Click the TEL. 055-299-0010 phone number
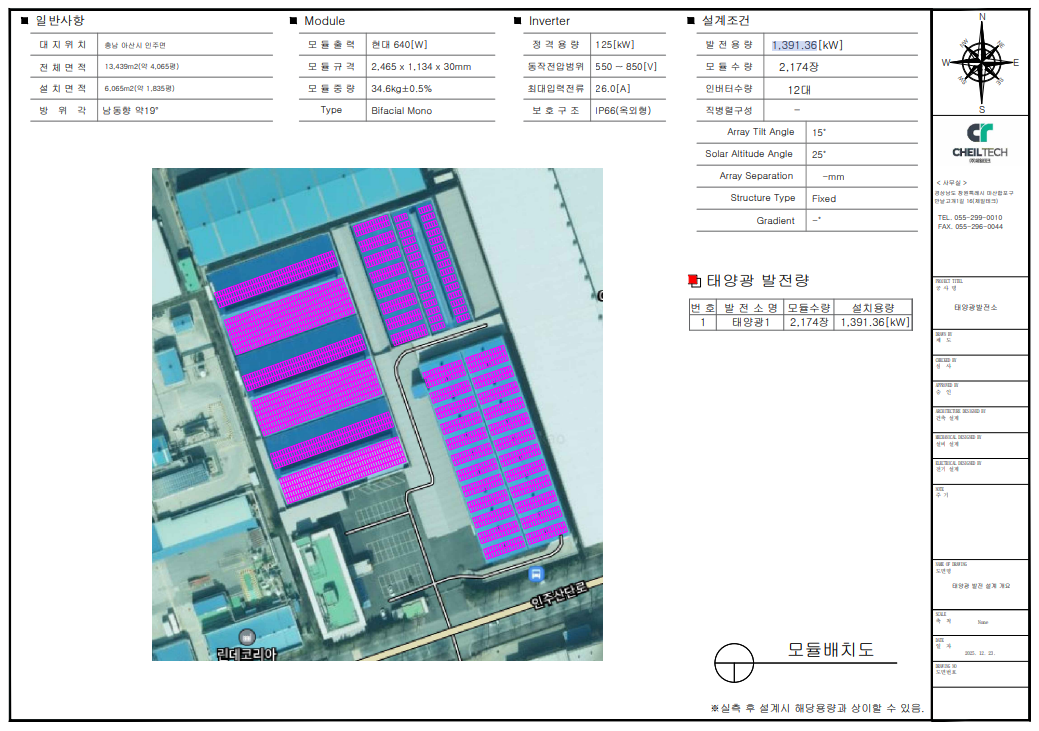Screen dimensions: 1039x731 969,217
